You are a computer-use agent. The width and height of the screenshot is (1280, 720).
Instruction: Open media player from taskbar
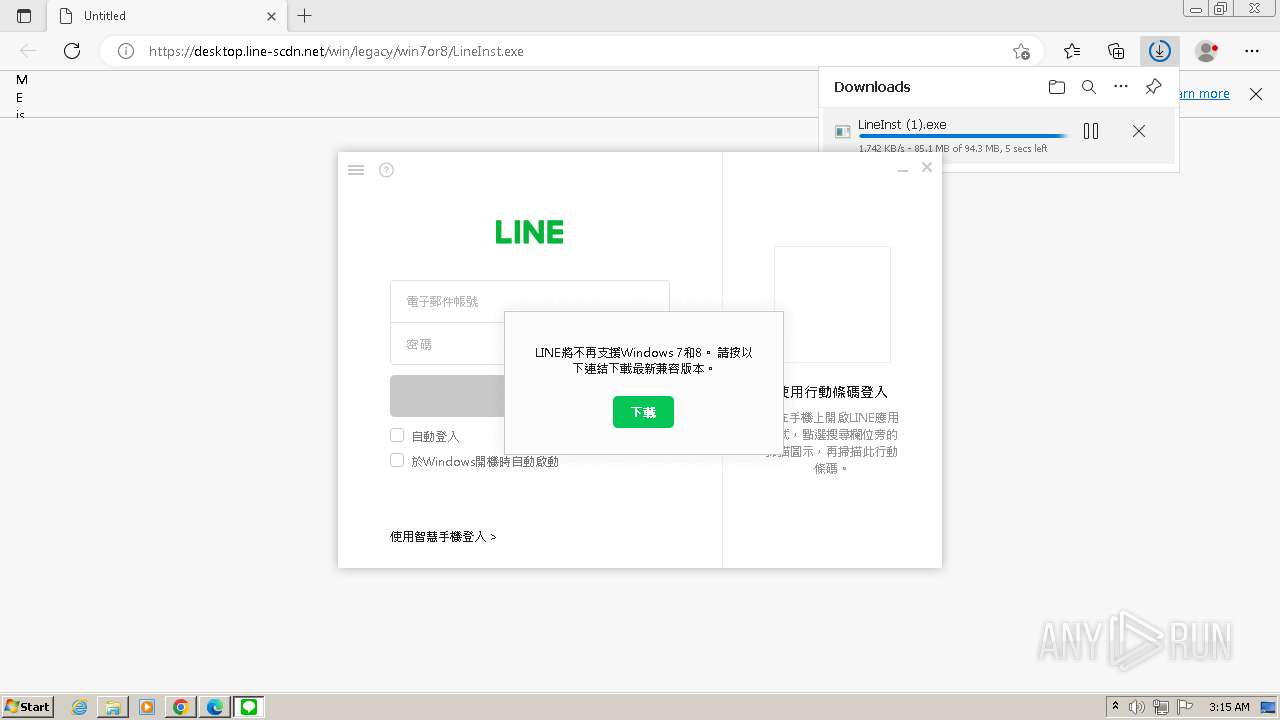[147, 707]
